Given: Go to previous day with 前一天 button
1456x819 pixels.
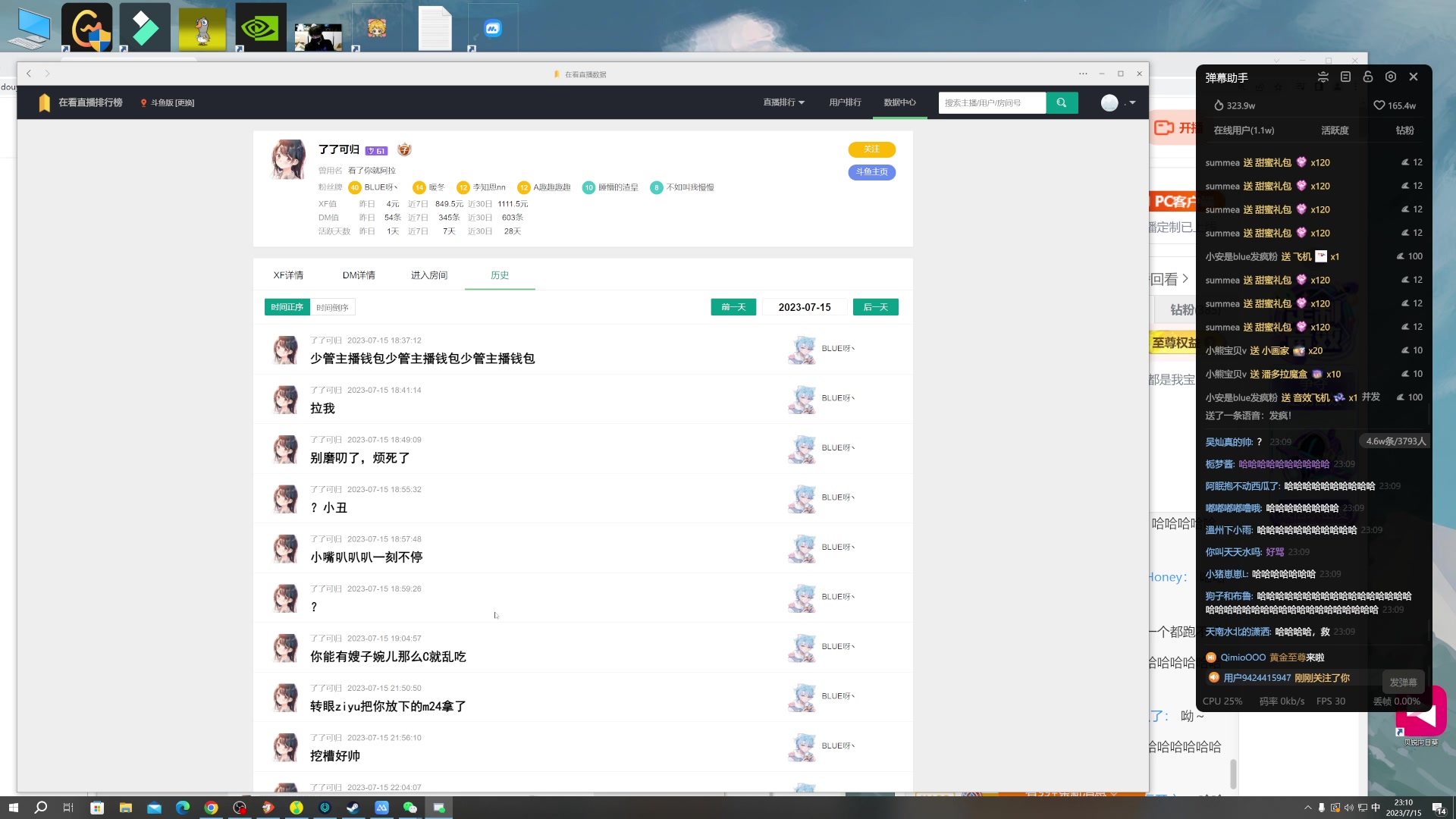Looking at the screenshot, I should point(733,307).
